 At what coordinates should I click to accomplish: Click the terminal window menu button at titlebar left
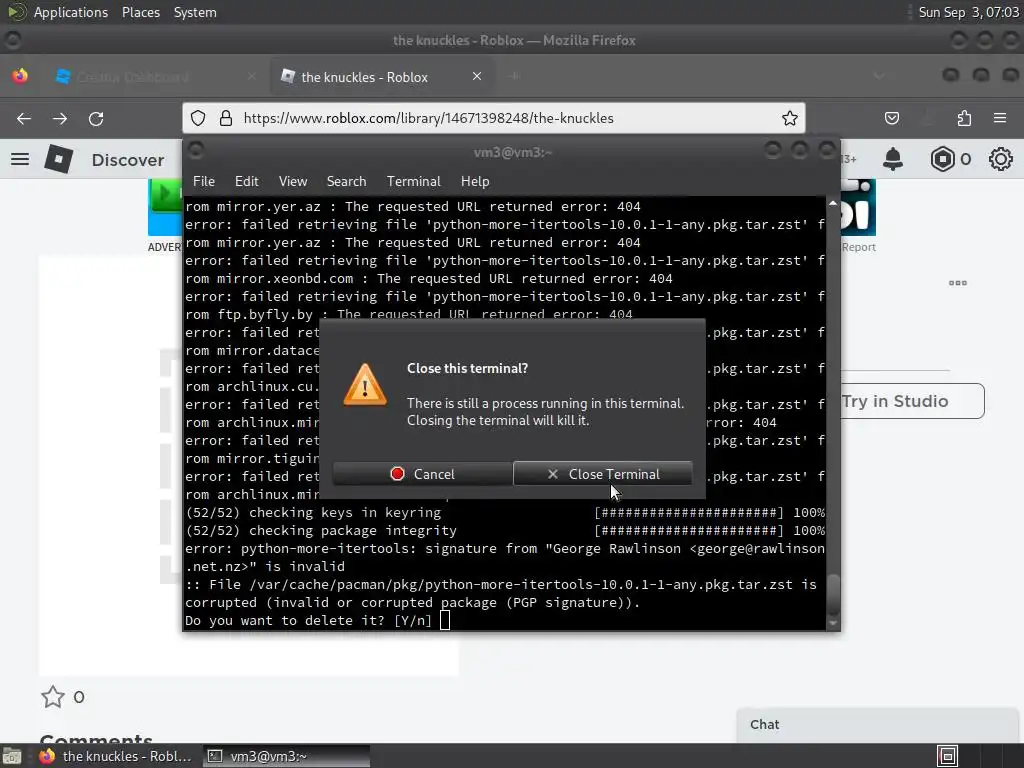tap(196, 151)
